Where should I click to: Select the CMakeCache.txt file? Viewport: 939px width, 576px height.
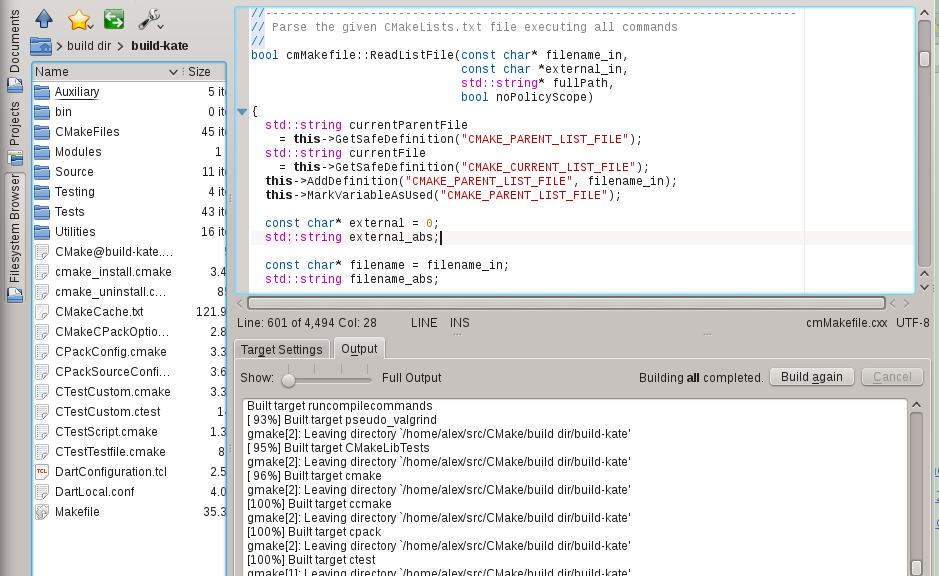tap(99, 312)
